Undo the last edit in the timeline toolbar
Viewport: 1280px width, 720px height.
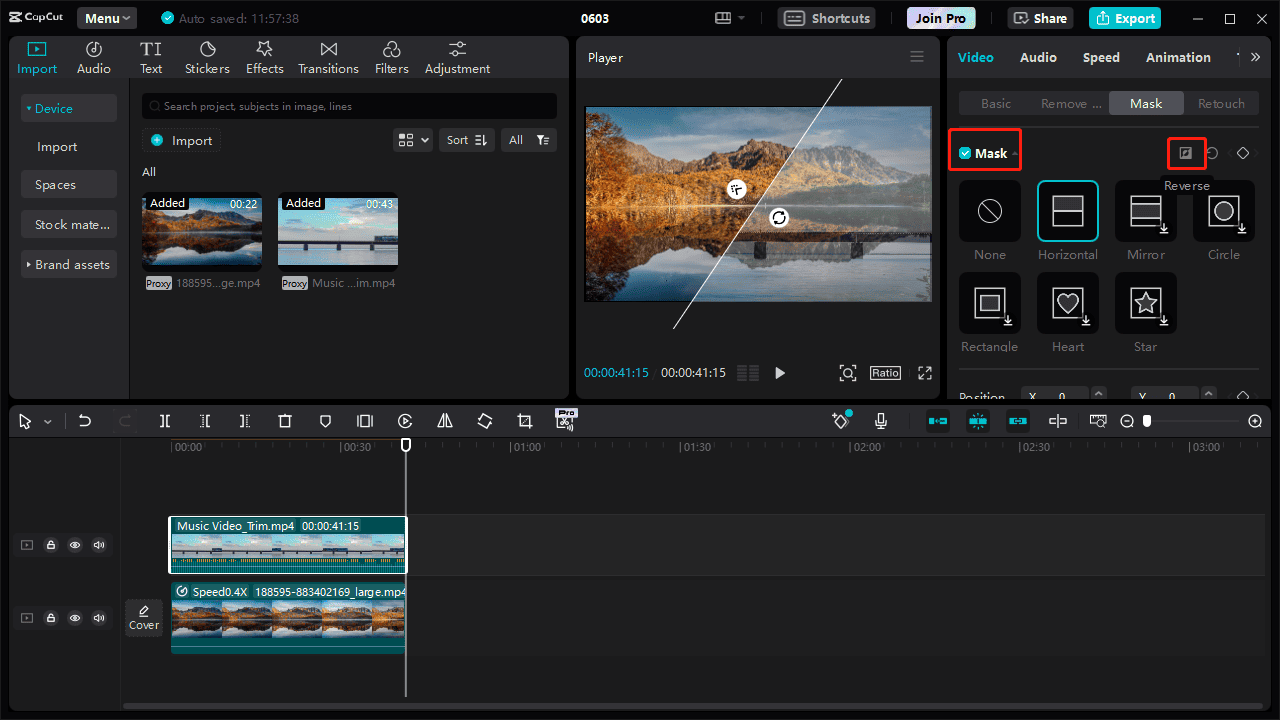point(85,421)
